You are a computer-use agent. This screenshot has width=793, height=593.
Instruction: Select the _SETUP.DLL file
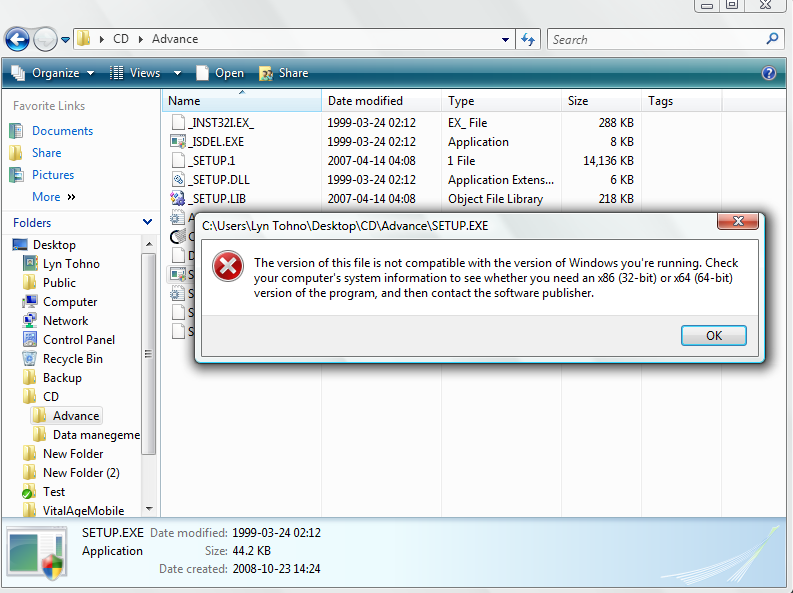tap(217, 180)
